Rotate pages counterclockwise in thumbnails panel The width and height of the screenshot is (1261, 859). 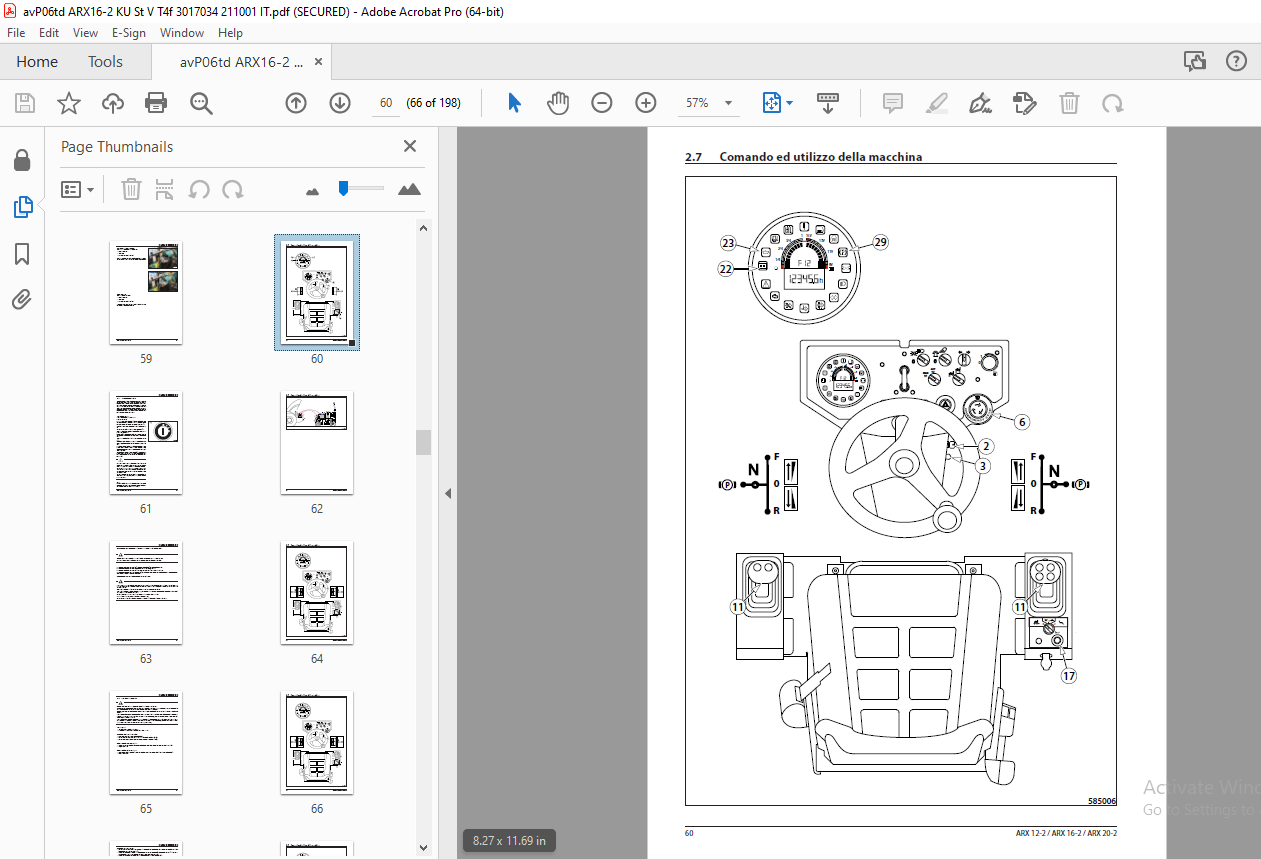pyautogui.click(x=199, y=189)
